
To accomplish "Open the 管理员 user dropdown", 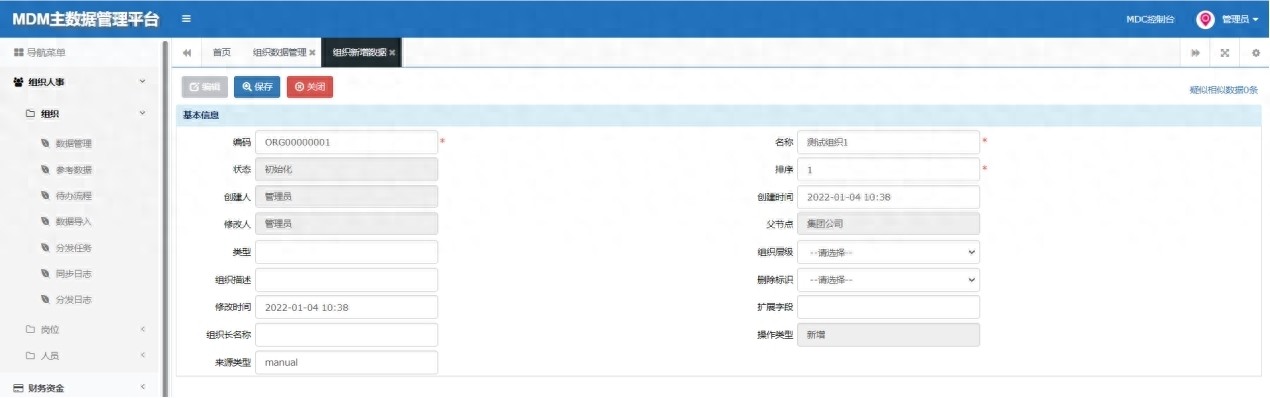I will pyautogui.click(x=1240, y=19).
